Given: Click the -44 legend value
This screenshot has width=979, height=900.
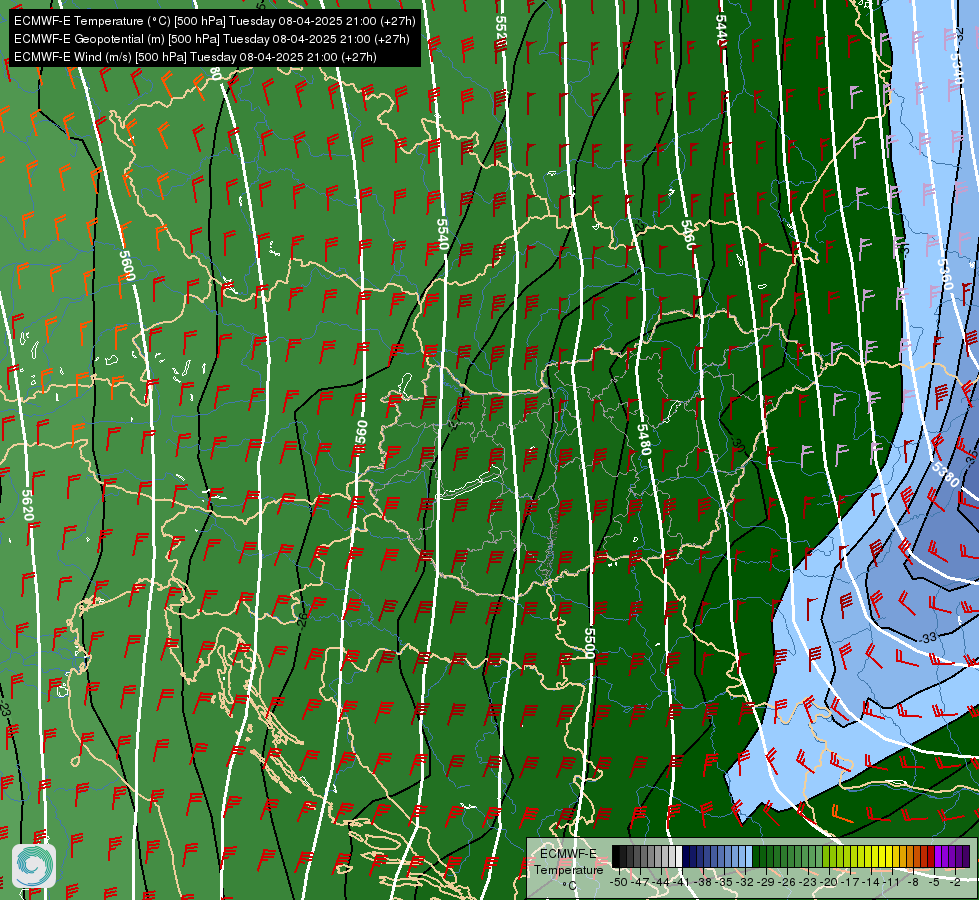Looking at the screenshot, I should coord(661,882).
